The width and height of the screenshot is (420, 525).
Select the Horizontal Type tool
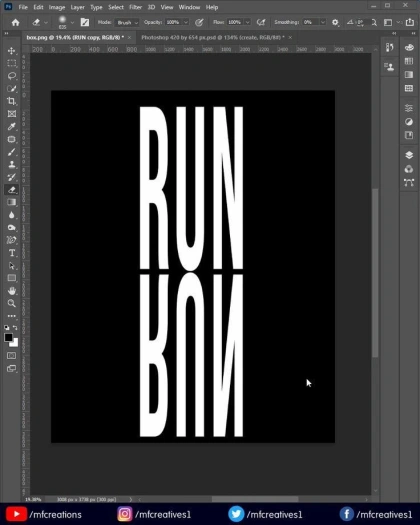12,253
